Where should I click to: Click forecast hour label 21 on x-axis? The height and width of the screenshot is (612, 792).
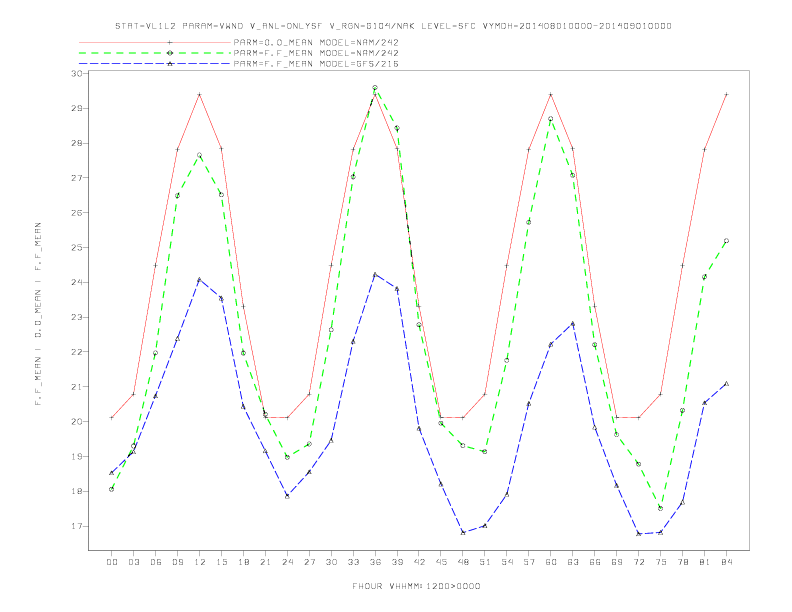tap(265, 562)
